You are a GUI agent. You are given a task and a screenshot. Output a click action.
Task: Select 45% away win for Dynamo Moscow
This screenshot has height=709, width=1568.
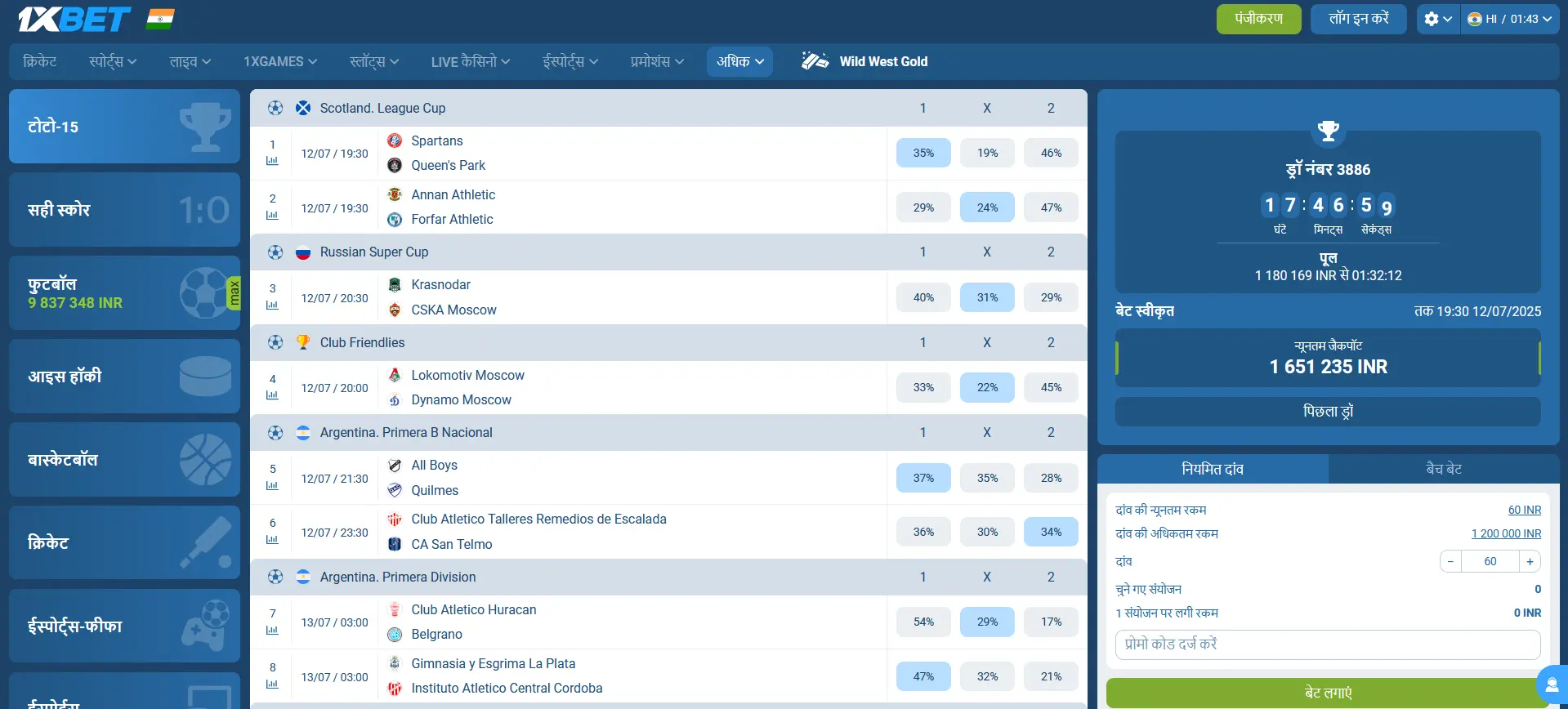[x=1051, y=387]
